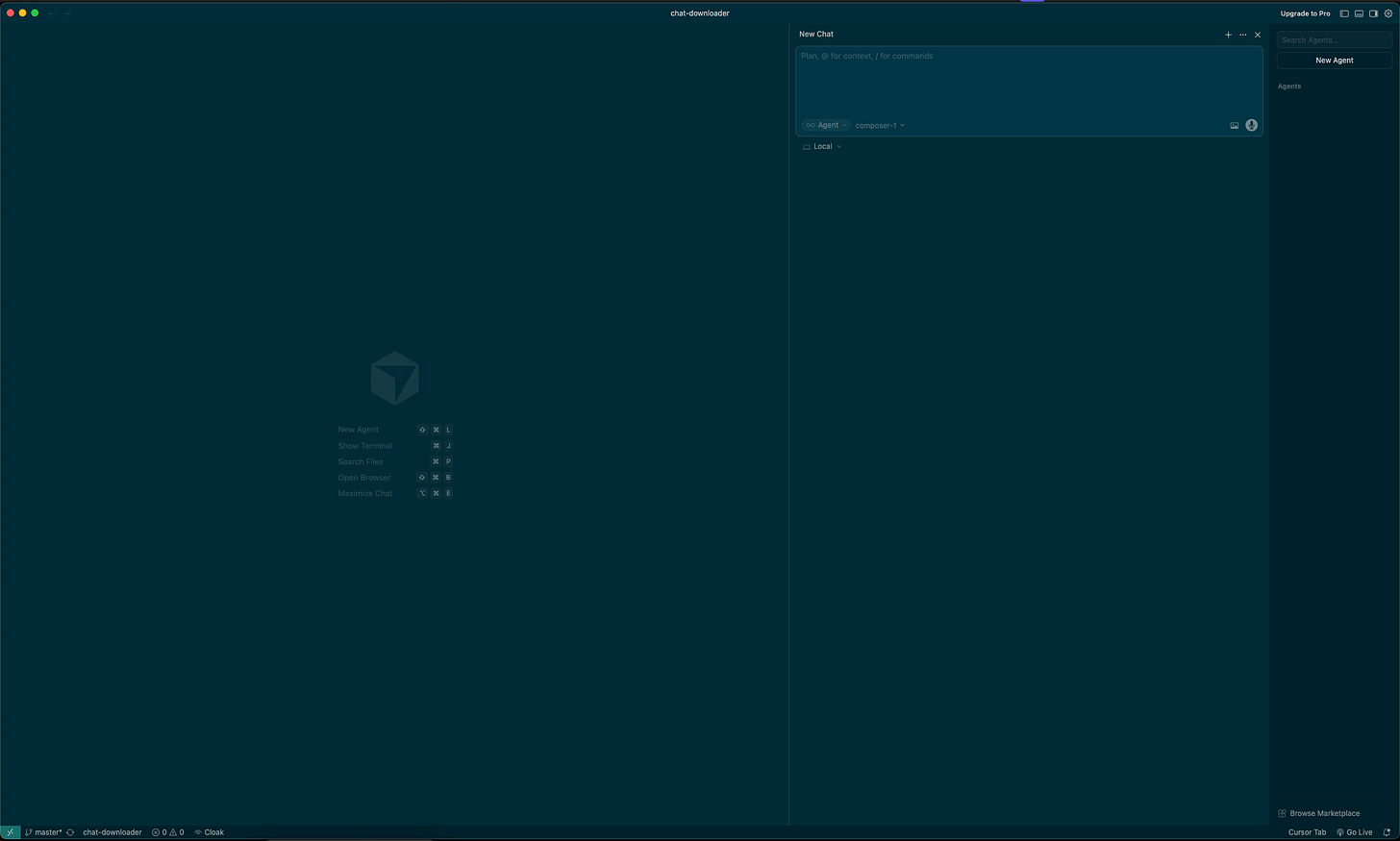
Task: Toggle the secondary sidebar layout icon
Action: (x=1373, y=13)
